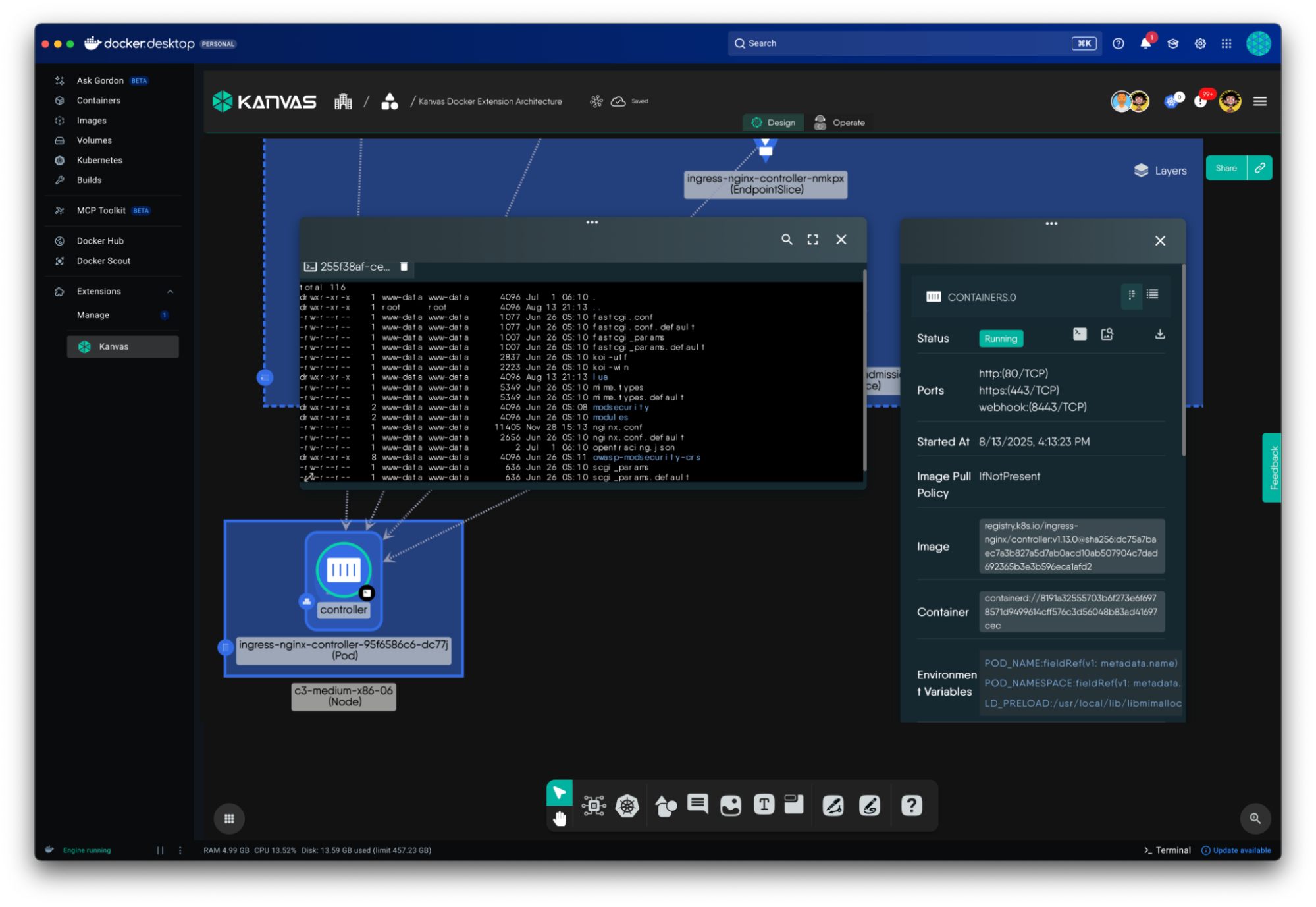Select the hand pan tool
Screen dimensions: 1316x907
click(559, 819)
